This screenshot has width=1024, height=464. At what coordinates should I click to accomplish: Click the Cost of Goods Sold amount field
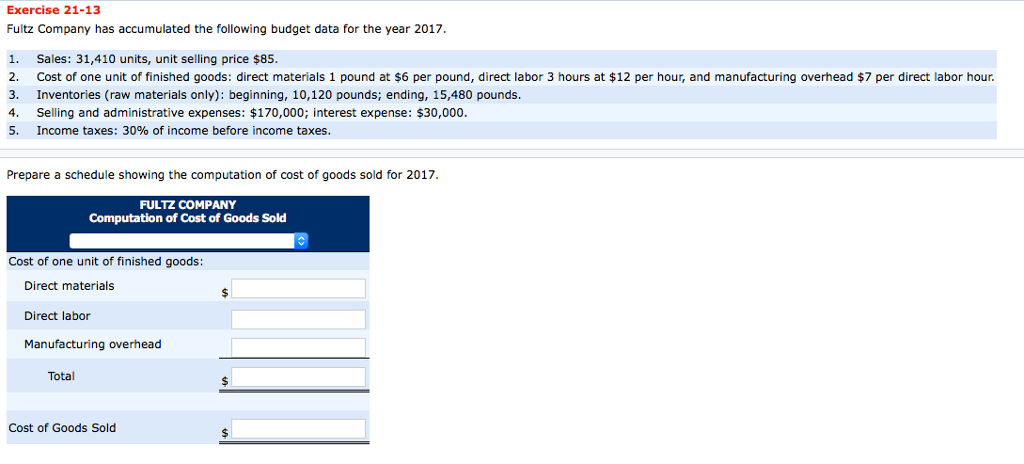pos(298,429)
